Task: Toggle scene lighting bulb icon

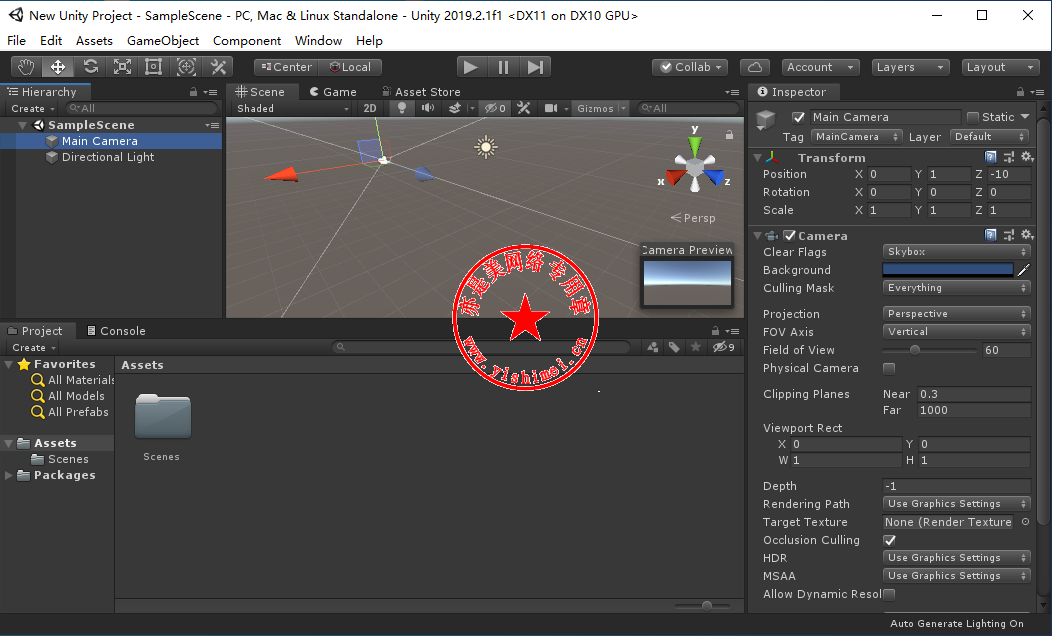Action: (x=402, y=108)
